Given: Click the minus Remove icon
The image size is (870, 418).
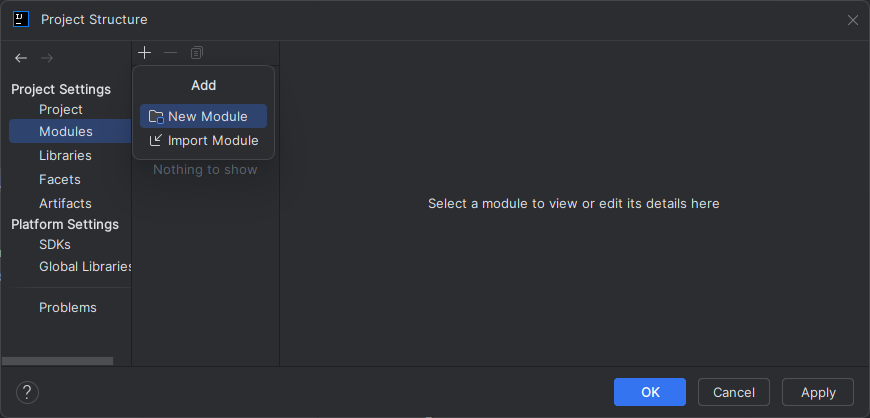Looking at the screenshot, I should point(170,52).
